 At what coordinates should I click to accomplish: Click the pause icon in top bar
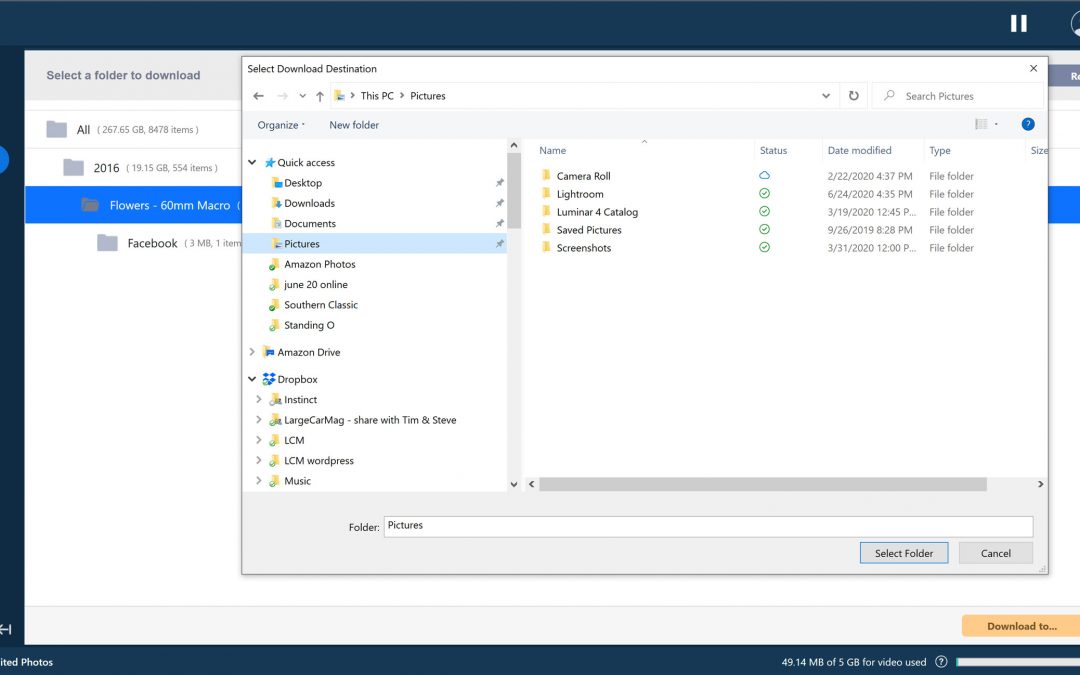click(1018, 23)
